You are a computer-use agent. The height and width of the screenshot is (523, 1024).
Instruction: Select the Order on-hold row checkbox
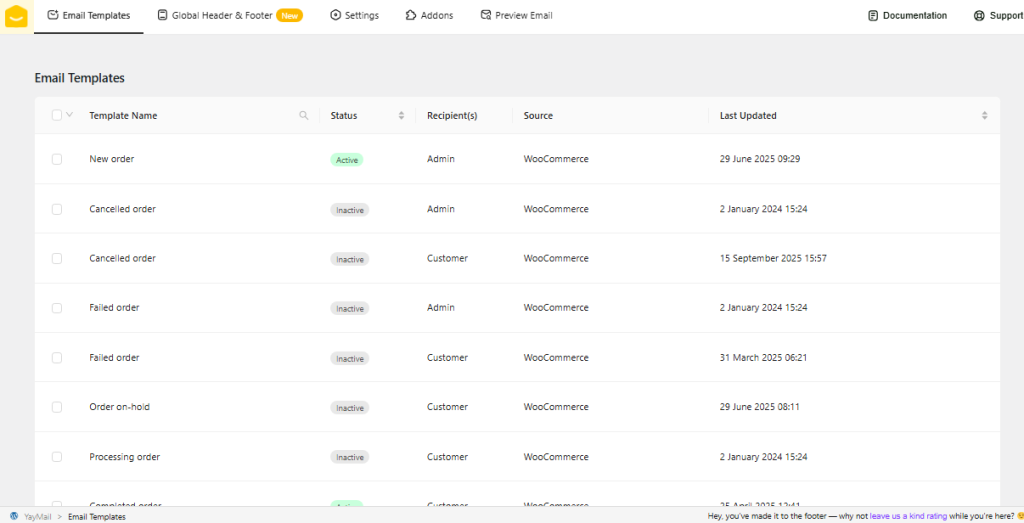tap(57, 407)
